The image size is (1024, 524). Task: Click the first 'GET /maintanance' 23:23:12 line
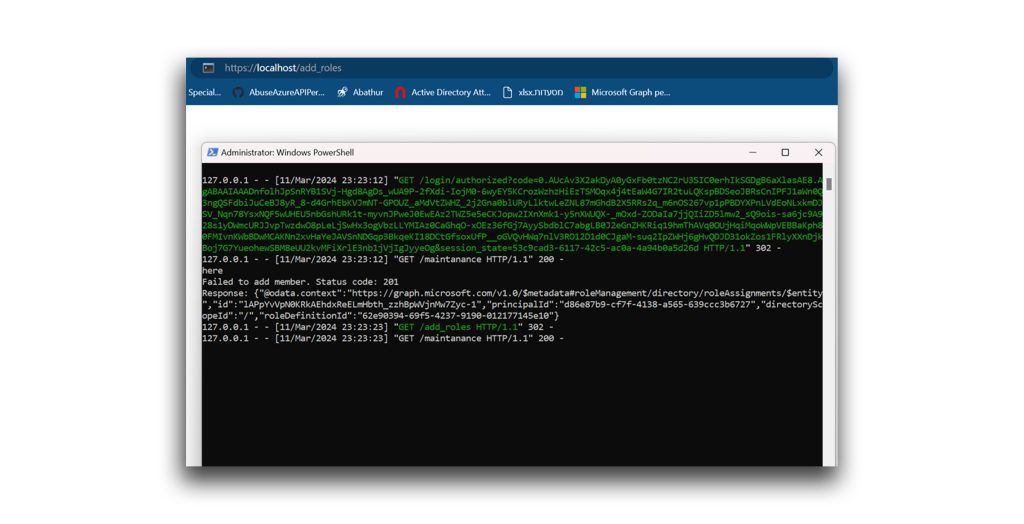[383, 259]
